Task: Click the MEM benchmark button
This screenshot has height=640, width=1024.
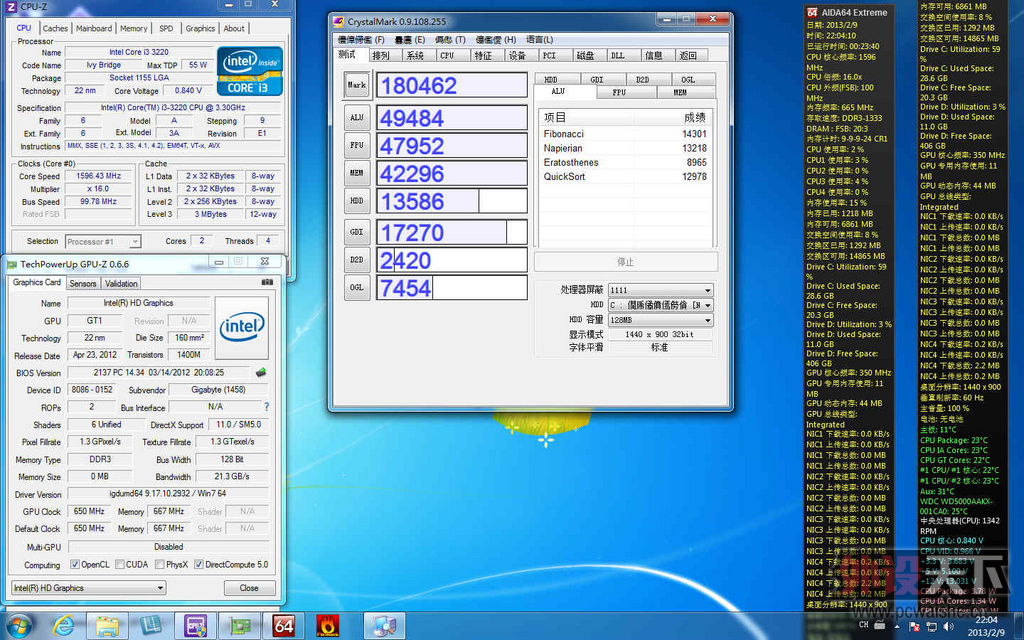Action: tap(357, 173)
